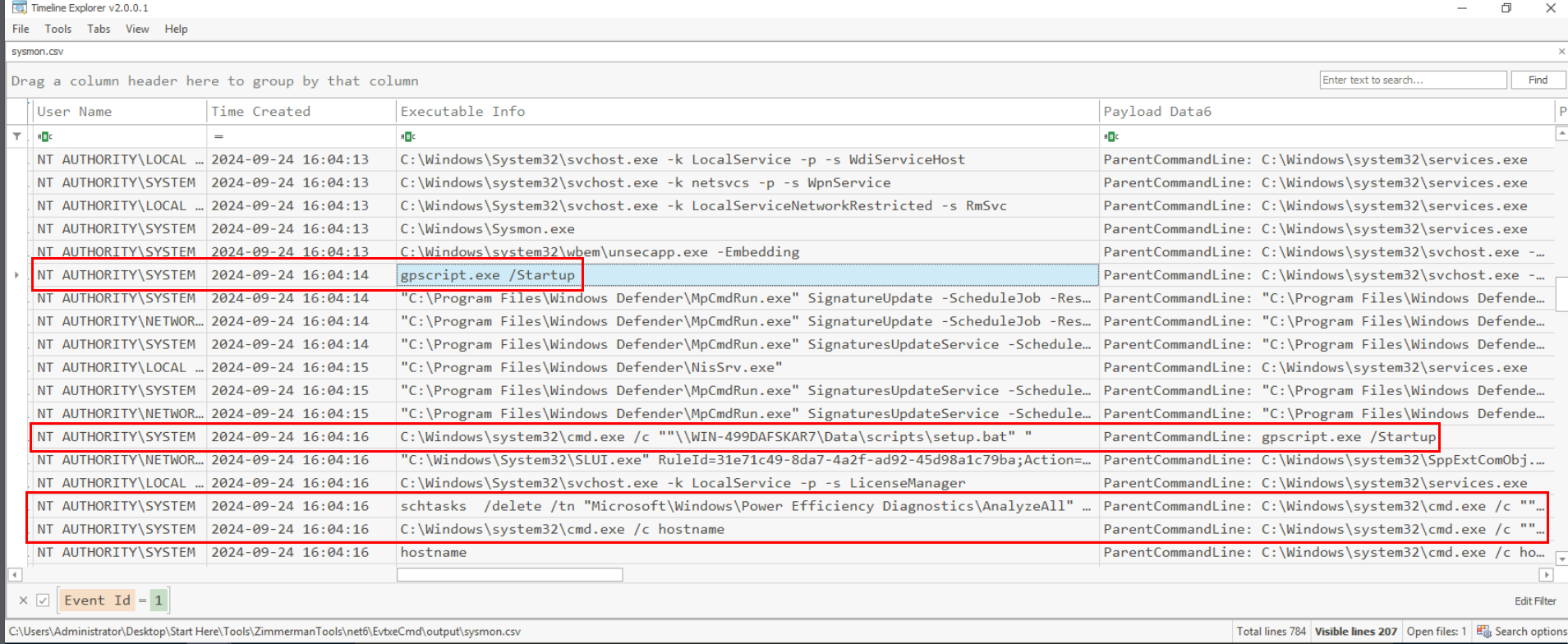Image resolution: width=1568 pixels, height=644 pixels.
Task: Expand the gpscript.exe row indicator arrow
Action: tap(16, 275)
